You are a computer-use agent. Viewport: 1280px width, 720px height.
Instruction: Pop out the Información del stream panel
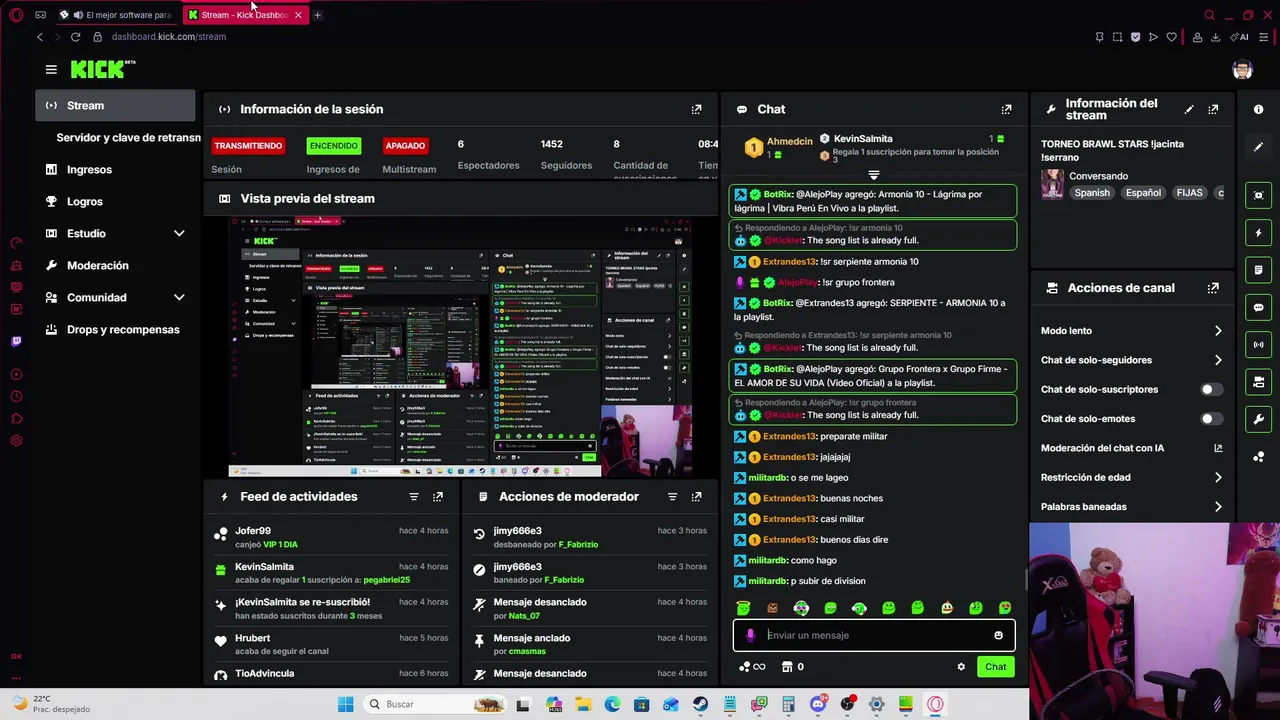[1213, 109]
